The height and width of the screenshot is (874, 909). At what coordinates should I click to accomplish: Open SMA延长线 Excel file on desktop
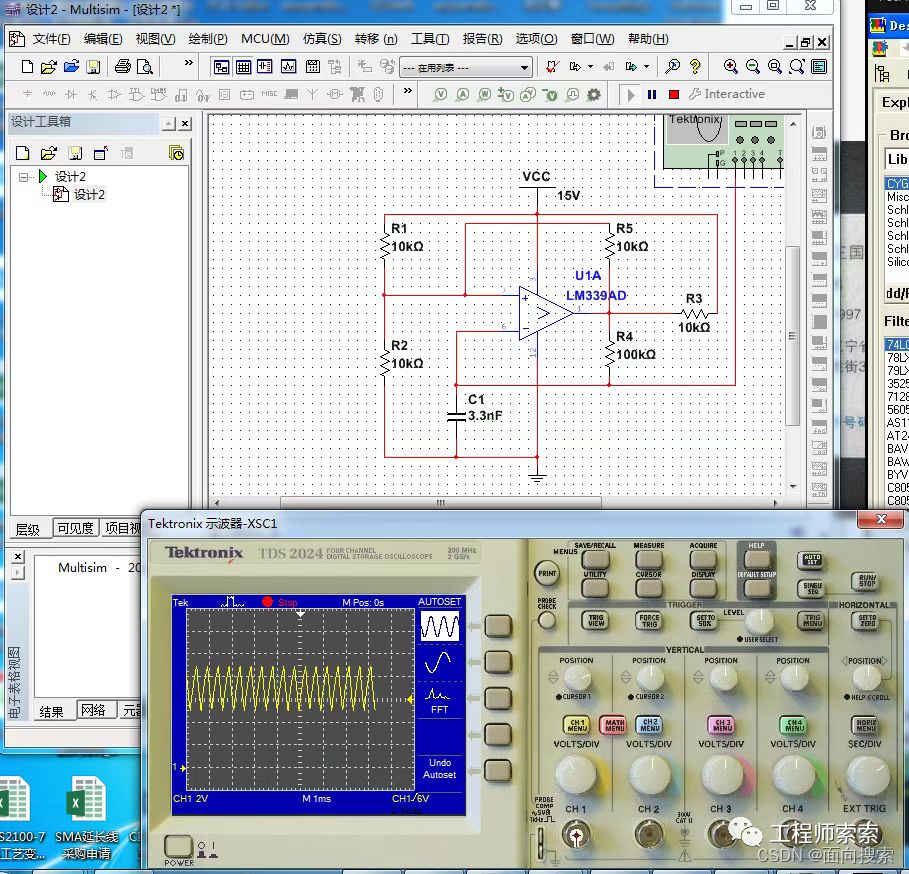tap(87, 818)
